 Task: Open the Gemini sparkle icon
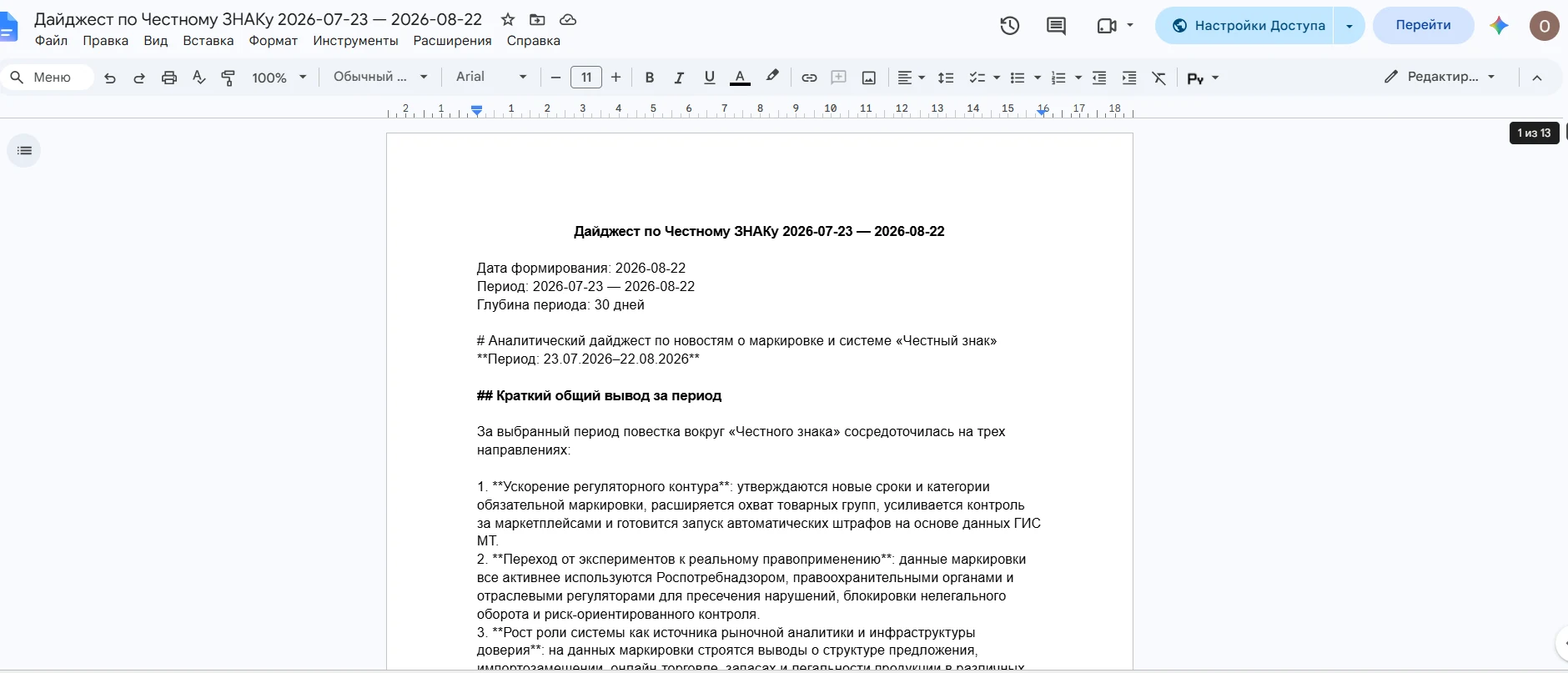1500,26
